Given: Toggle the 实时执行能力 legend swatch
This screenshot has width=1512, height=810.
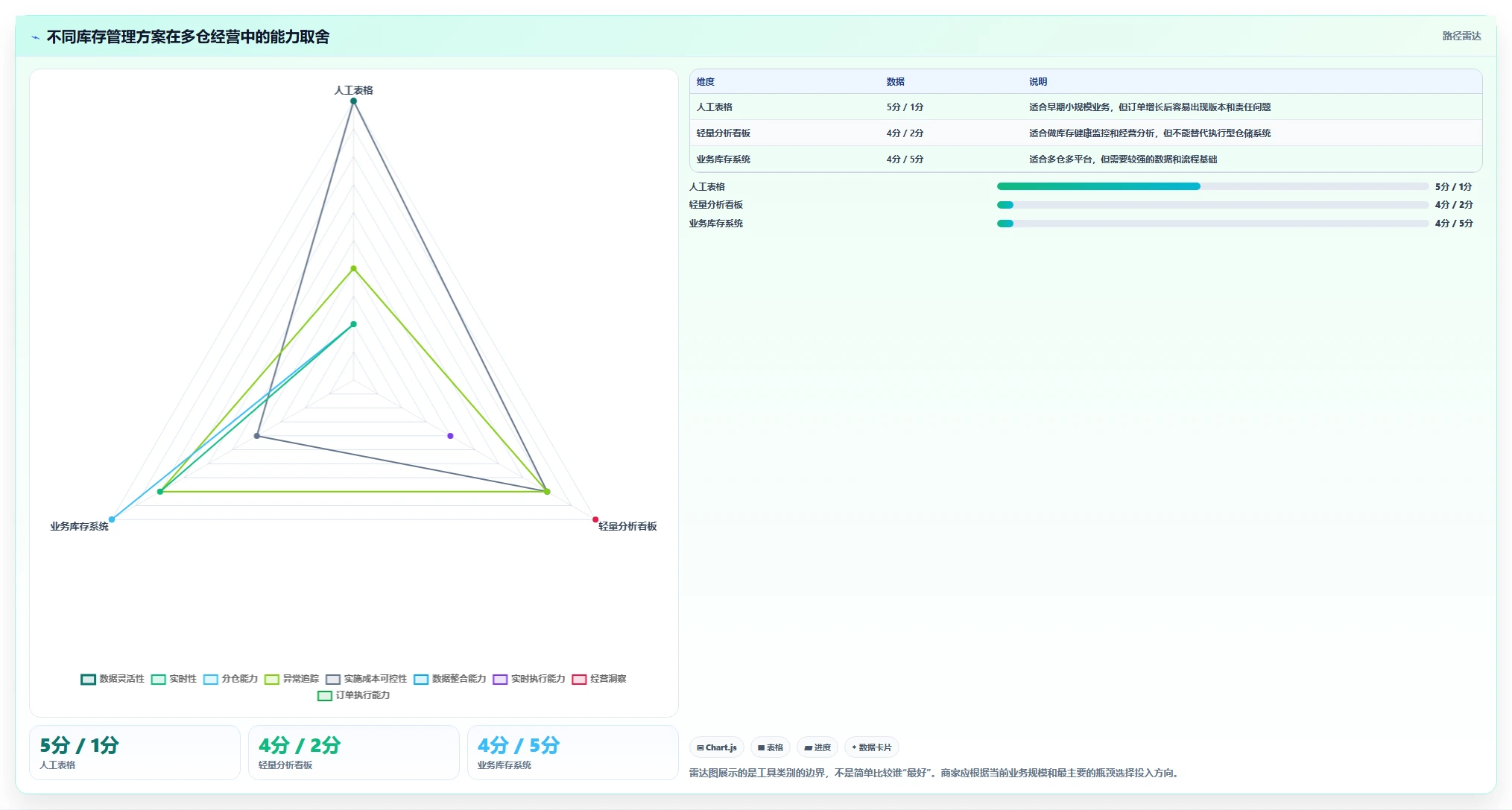Looking at the screenshot, I should (x=499, y=679).
